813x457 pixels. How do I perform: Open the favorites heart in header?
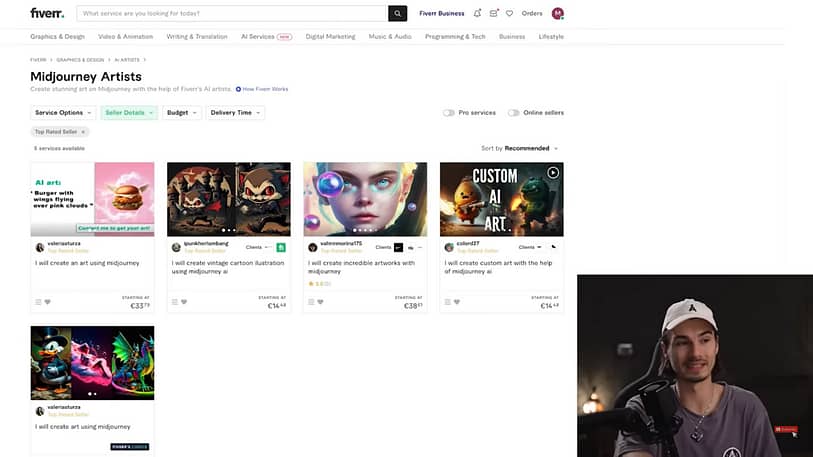pyautogui.click(x=510, y=13)
